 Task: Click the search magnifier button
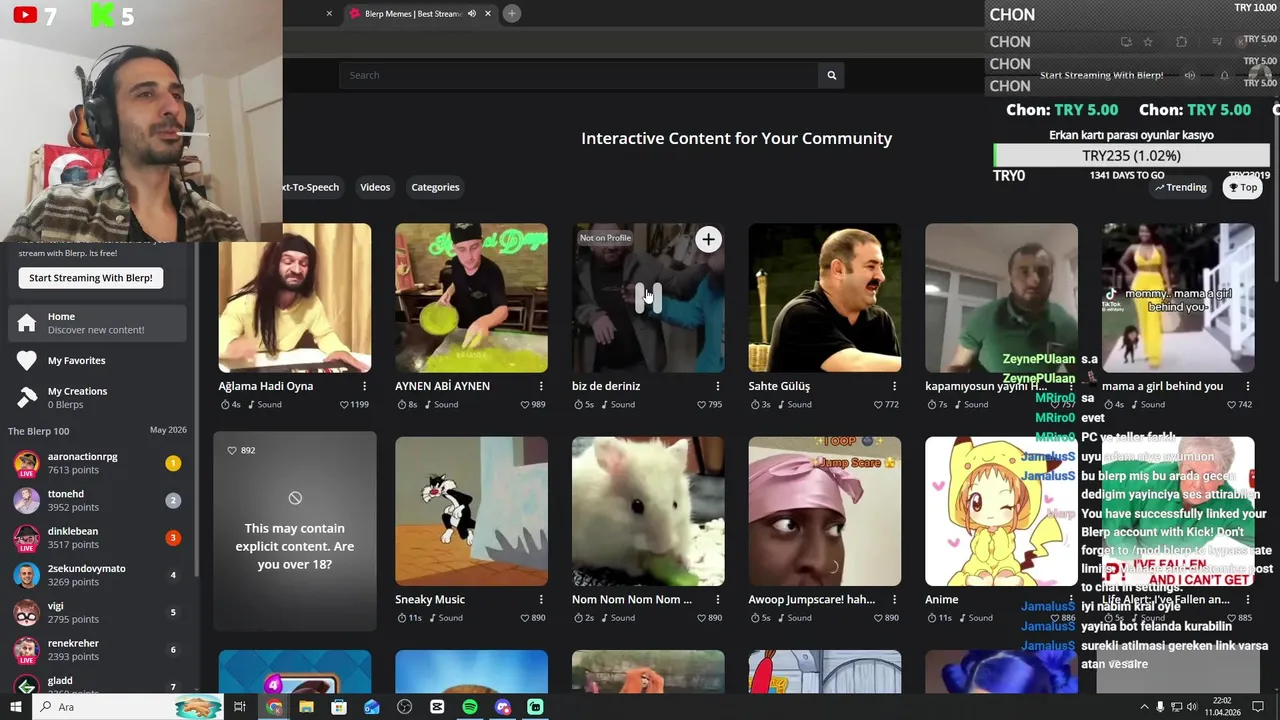(x=831, y=75)
